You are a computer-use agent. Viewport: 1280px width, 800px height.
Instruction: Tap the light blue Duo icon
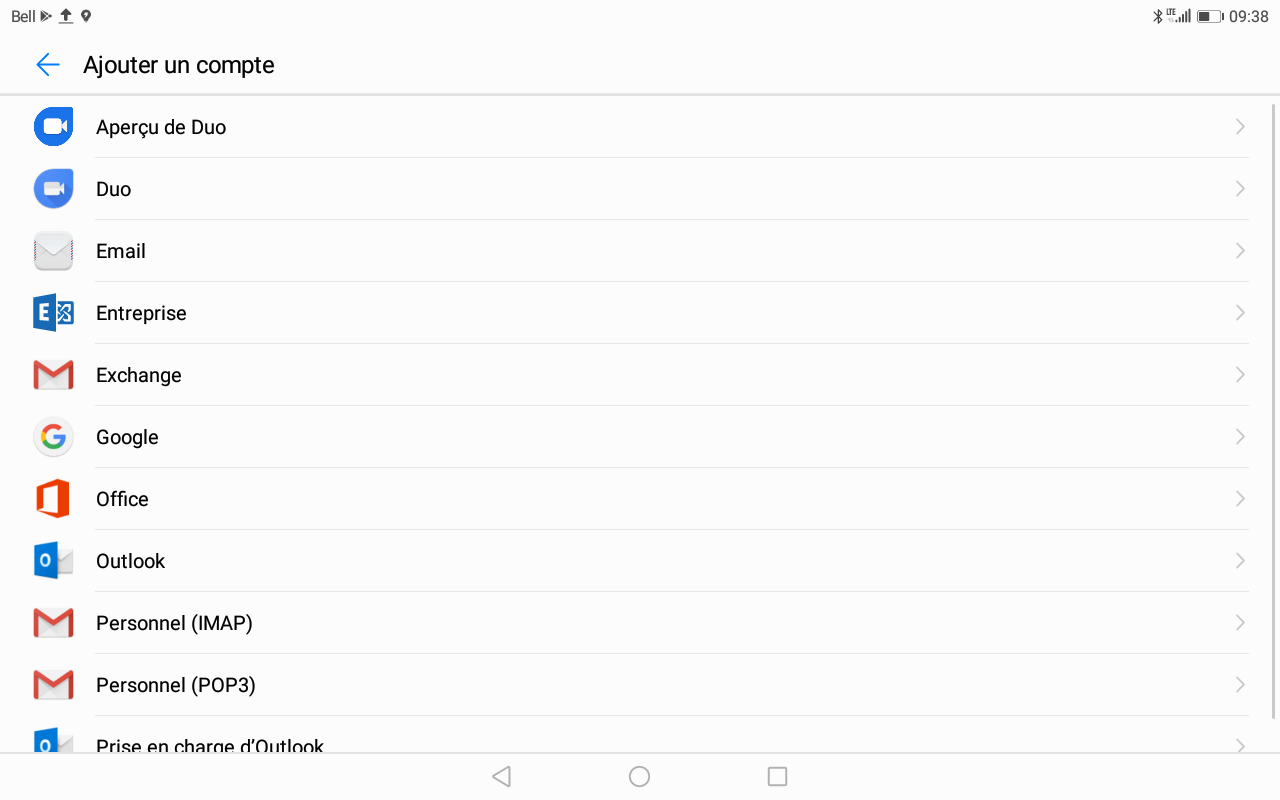[53, 189]
